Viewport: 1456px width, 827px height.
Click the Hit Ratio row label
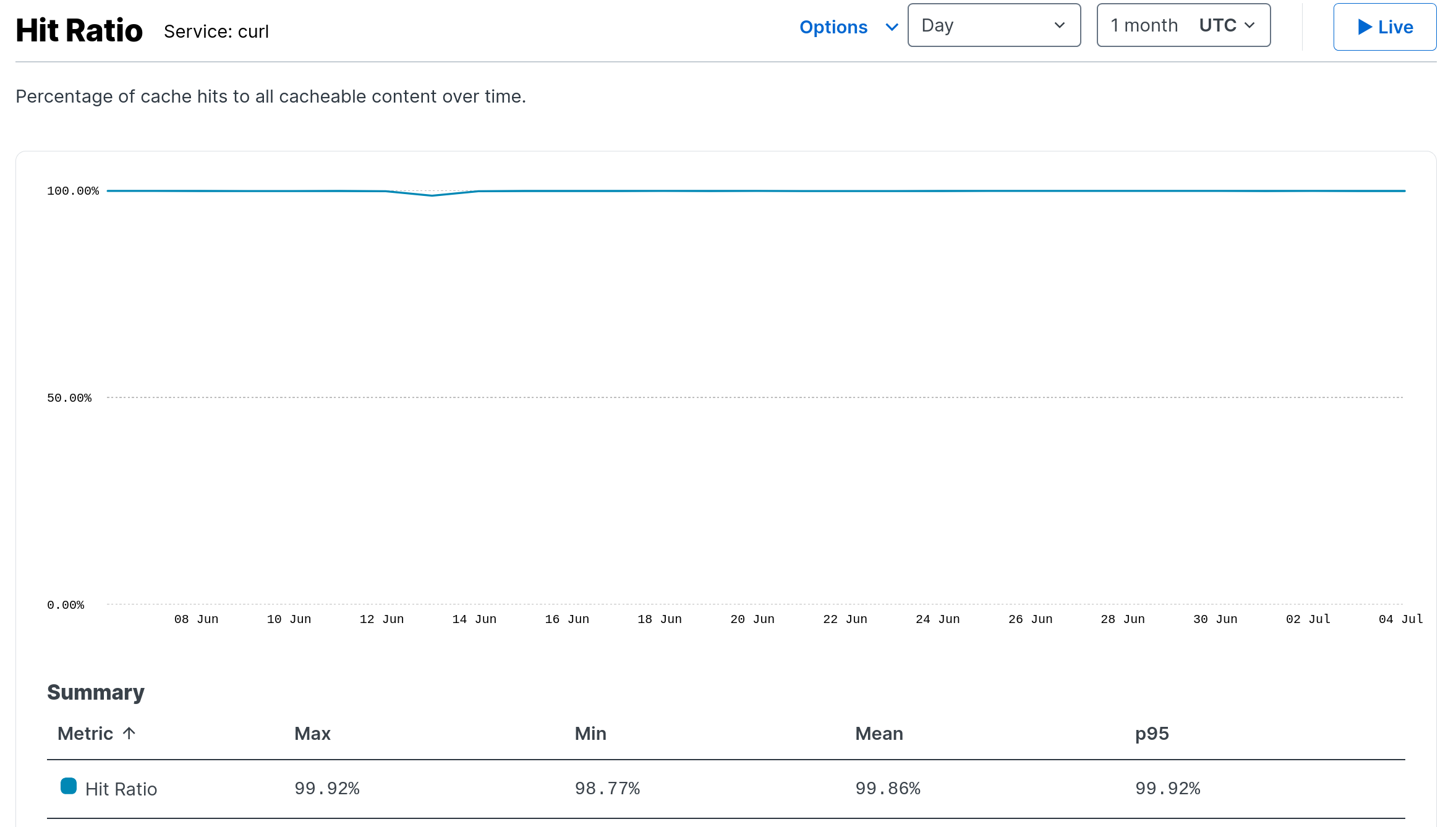[x=121, y=789]
